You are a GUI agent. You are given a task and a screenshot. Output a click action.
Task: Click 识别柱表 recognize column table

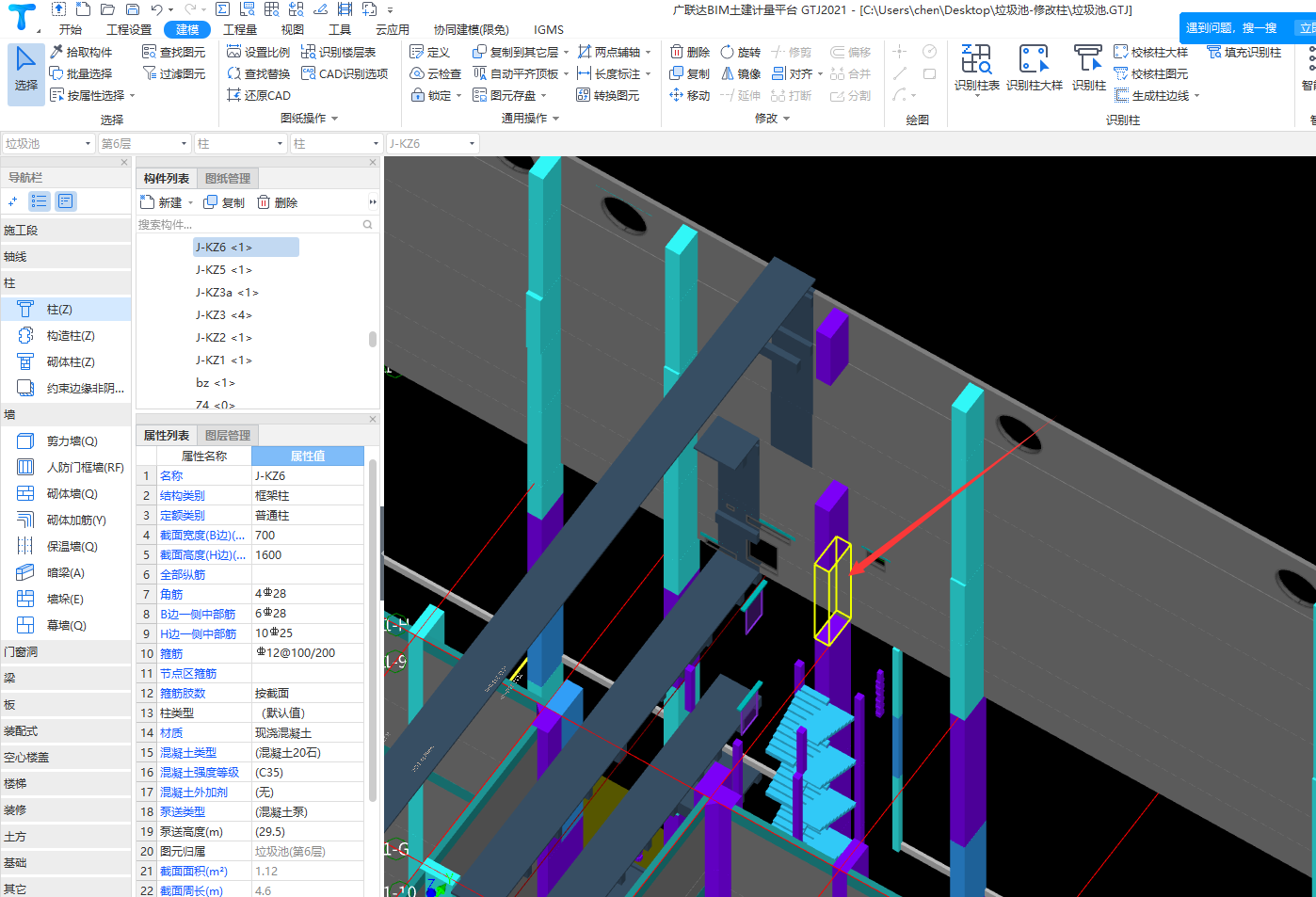click(976, 69)
